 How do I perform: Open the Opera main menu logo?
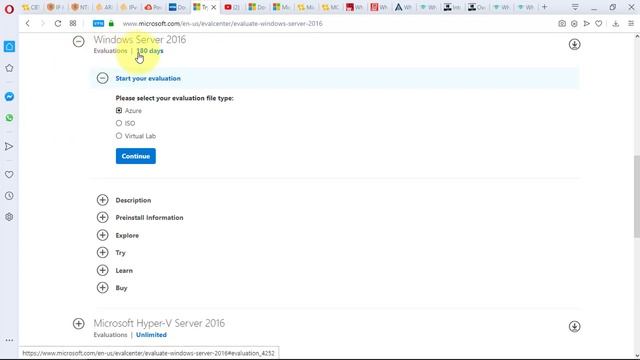tap(9, 9)
